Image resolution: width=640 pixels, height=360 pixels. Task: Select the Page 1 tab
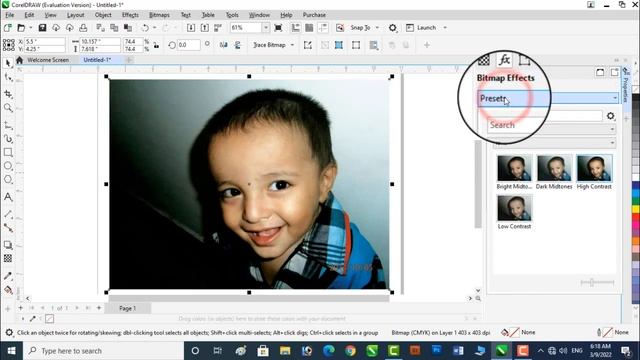(x=127, y=308)
